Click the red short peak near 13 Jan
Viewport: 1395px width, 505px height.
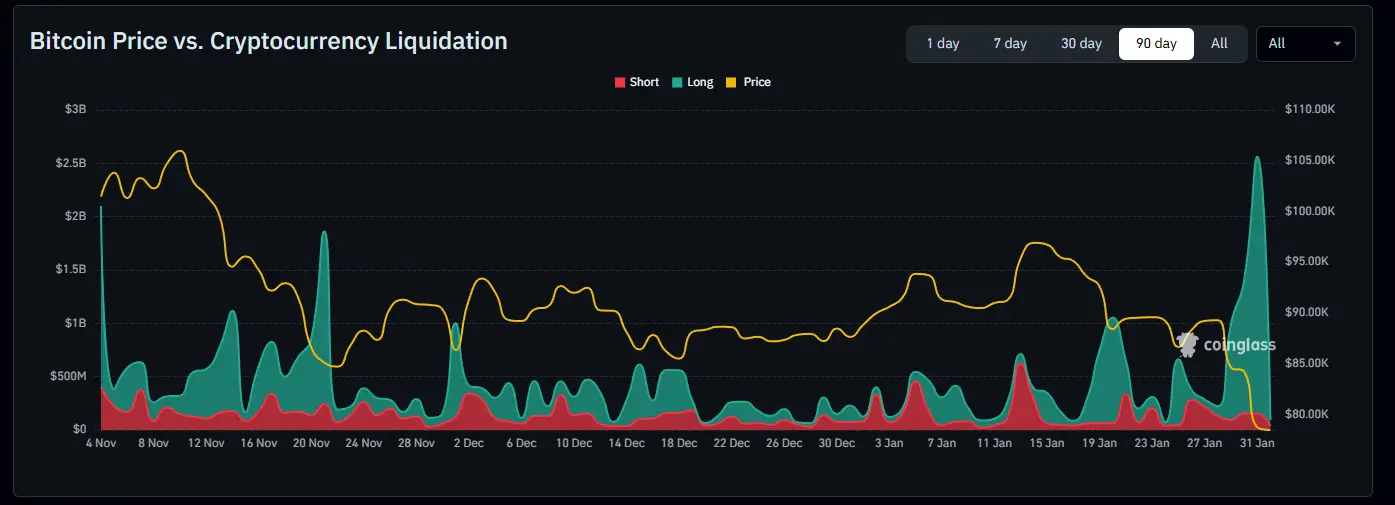point(1020,367)
